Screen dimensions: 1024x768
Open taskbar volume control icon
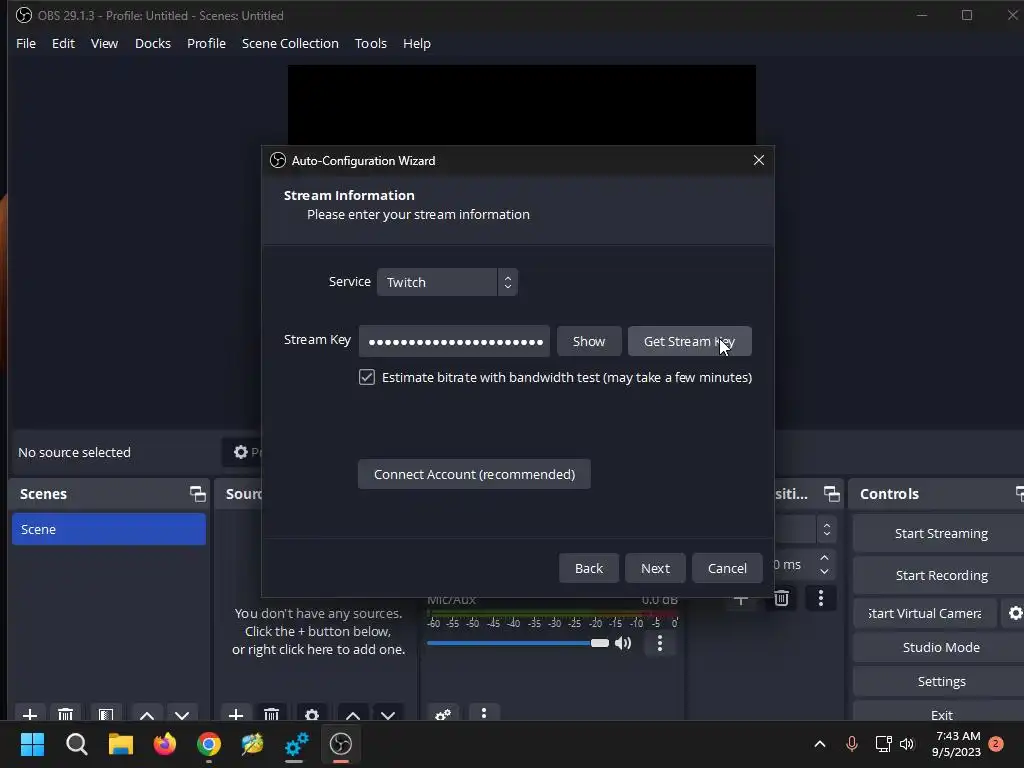coord(907,744)
